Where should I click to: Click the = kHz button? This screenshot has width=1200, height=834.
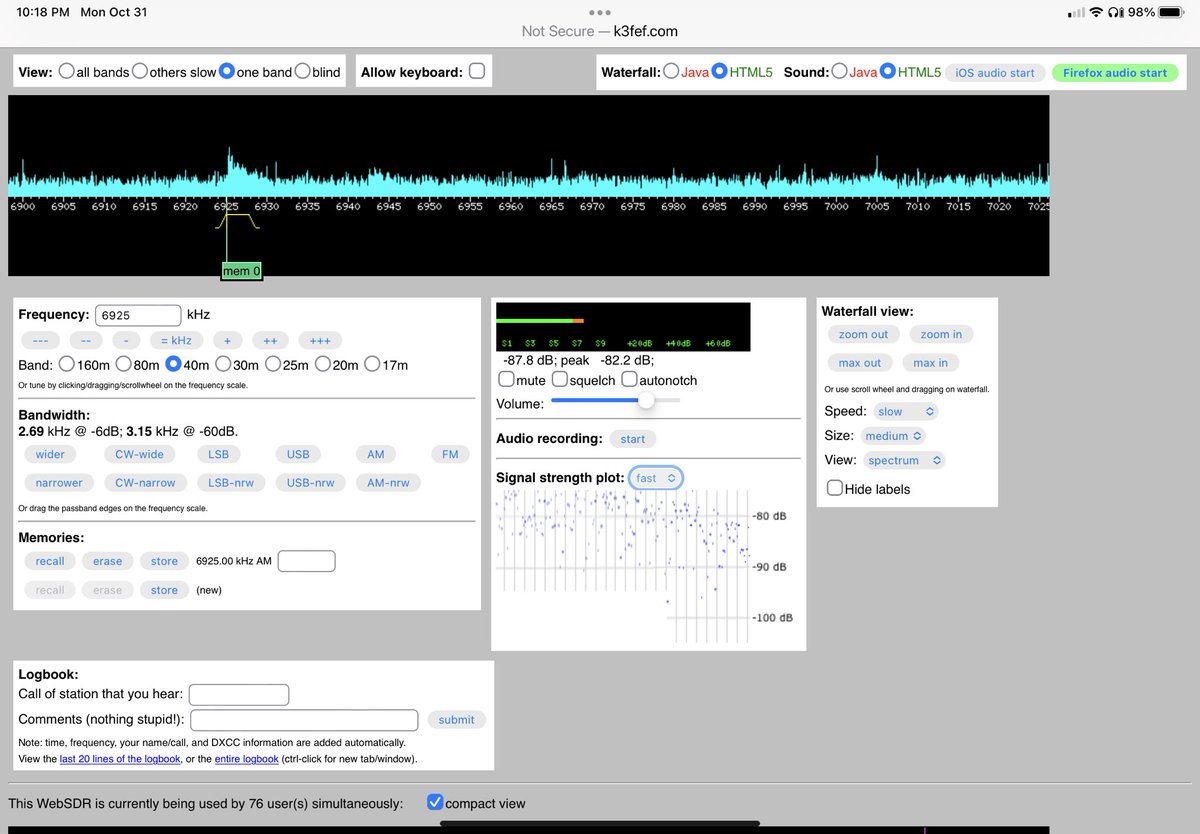[176, 340]
